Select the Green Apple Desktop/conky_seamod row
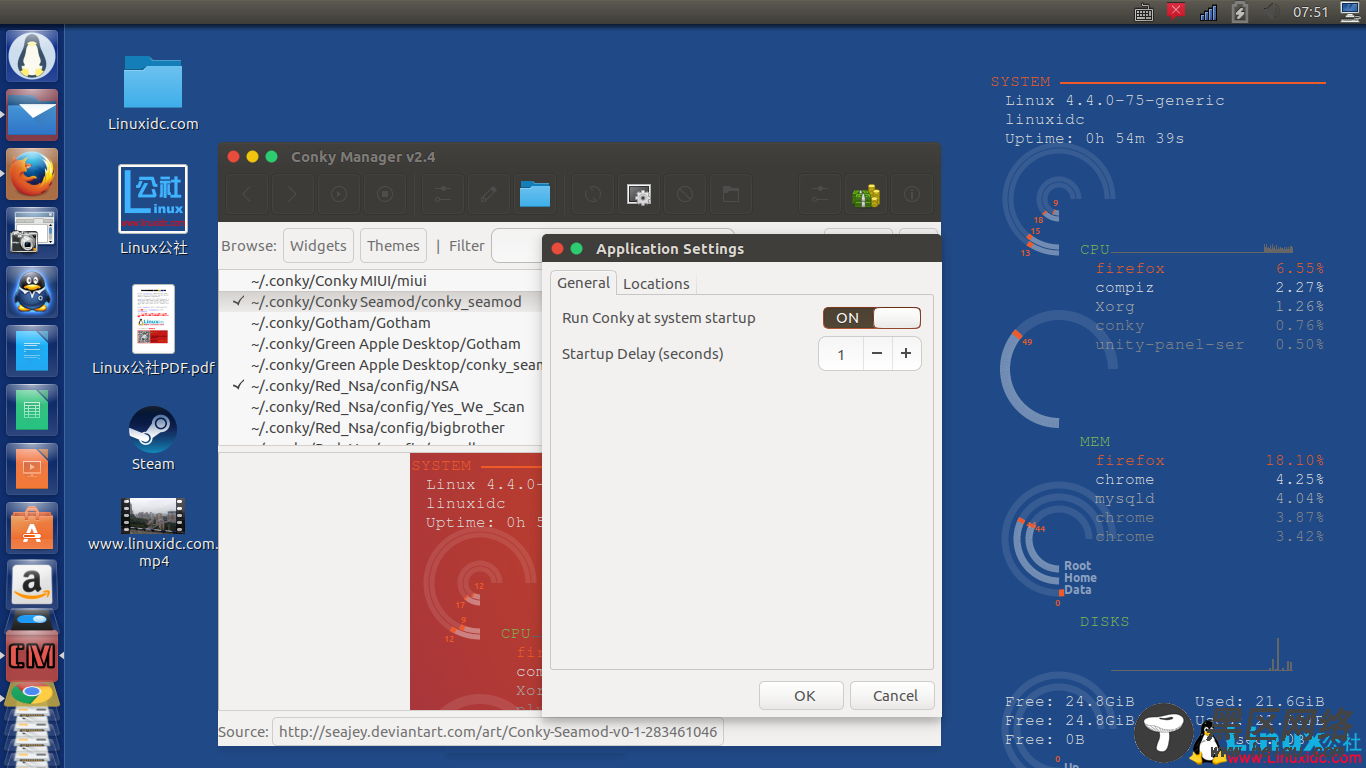 pyautogui.click(x=380, y=365)
